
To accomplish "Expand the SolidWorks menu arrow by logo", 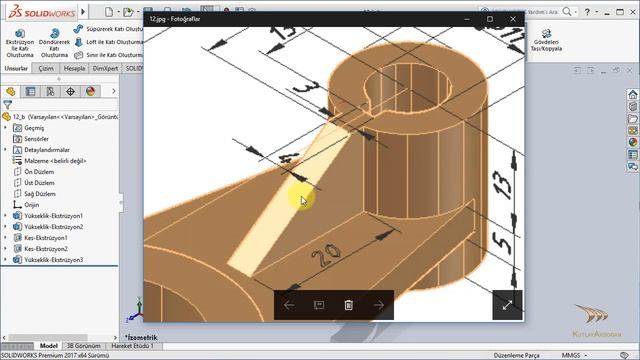I will pos(83,12).
